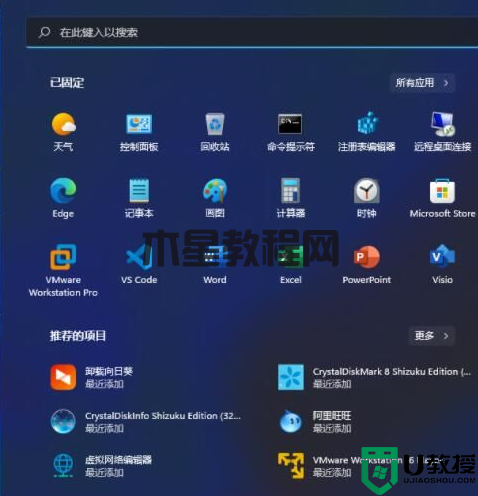The width and height of the screenshot is (478, 496).
Task: Open the Weather (天气) app
Action: pyautogui.click(x=63, y=132)
